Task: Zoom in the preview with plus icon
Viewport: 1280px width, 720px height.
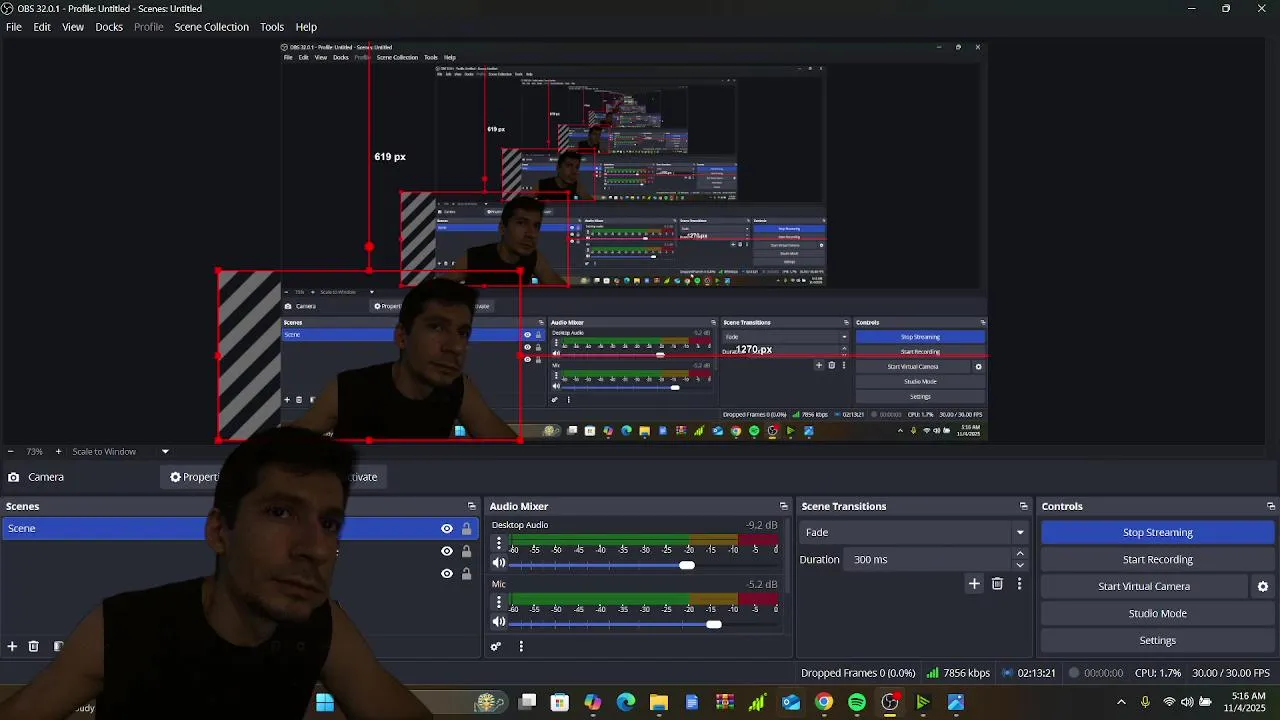Action: (58, 452)
